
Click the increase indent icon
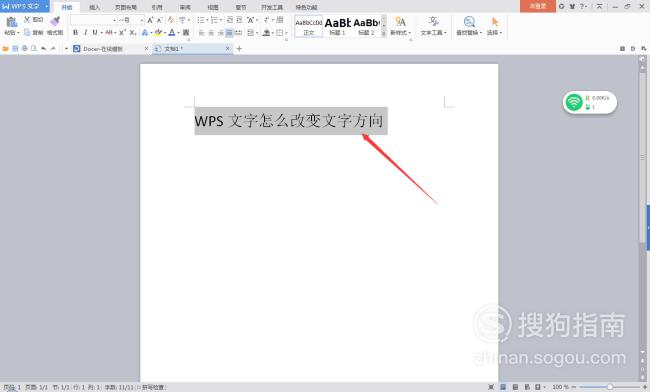tap(239, 20)
